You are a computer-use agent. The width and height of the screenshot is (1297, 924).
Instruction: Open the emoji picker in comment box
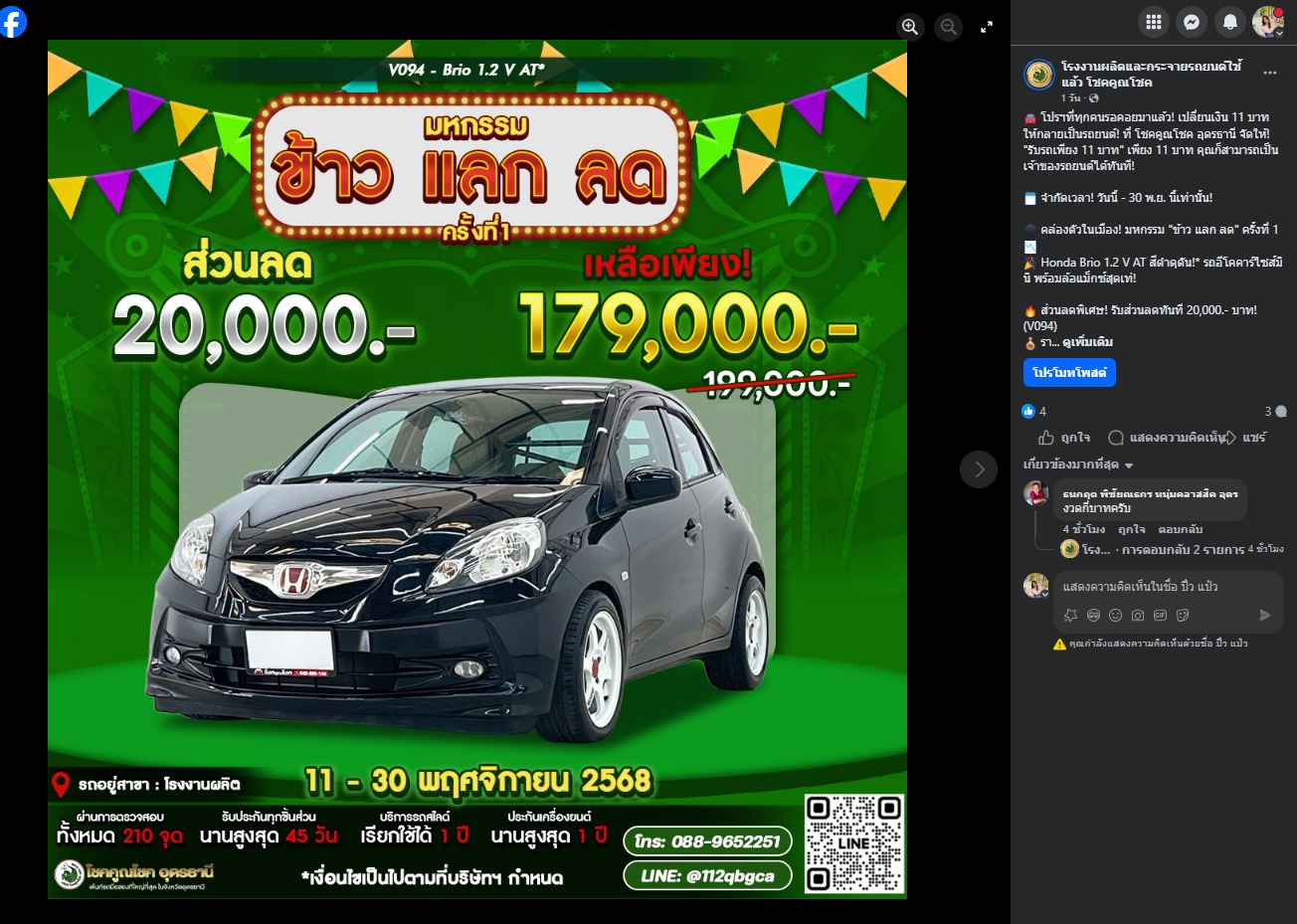pyautogui.click(x=1115, y=616)
